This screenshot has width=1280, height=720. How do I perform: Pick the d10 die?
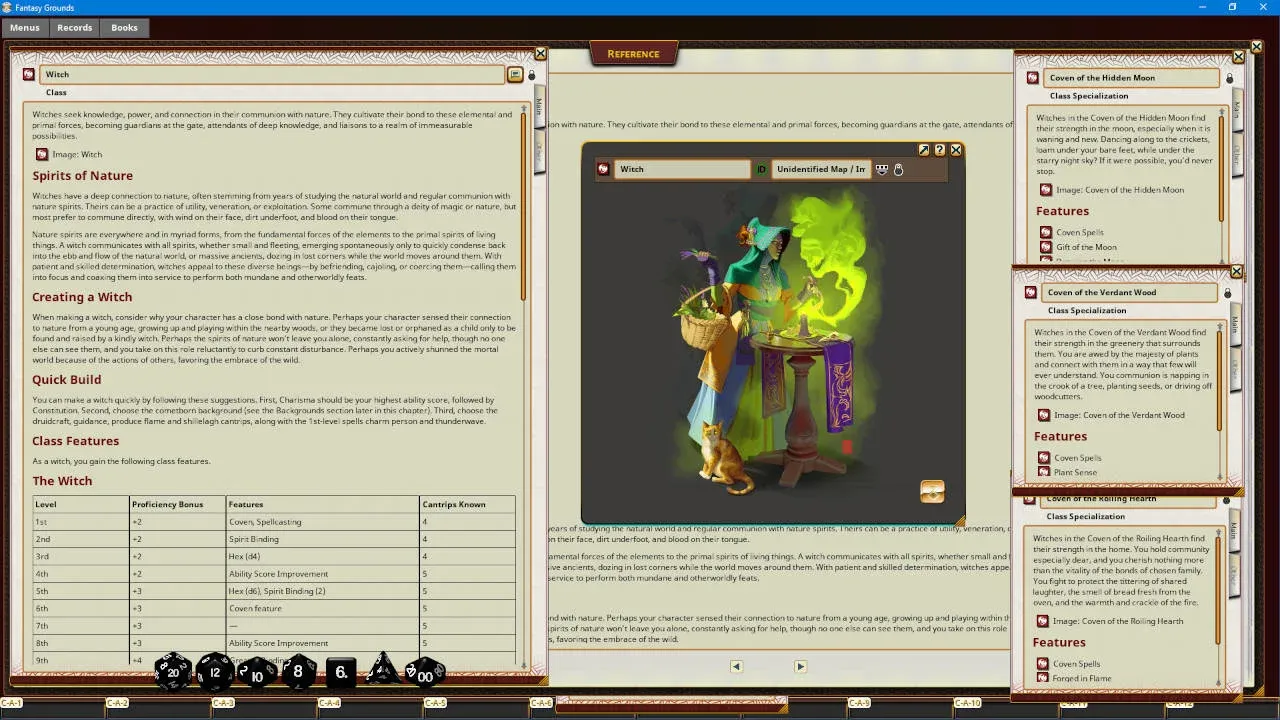[x=257, y=673]
